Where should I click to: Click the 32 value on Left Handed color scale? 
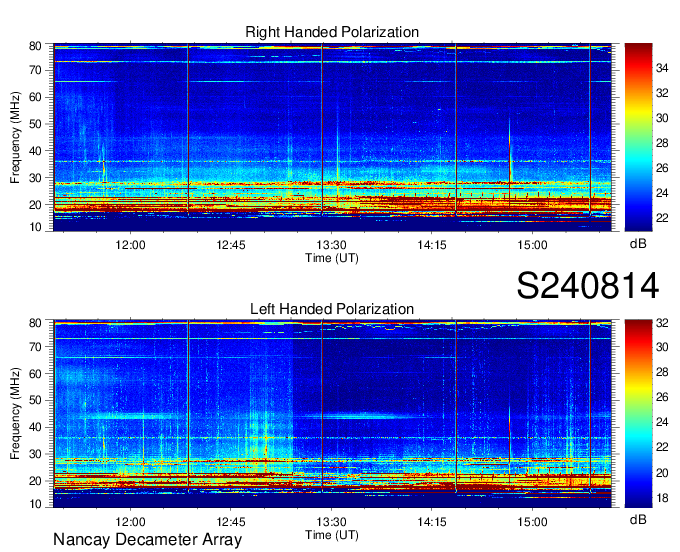click(x=662, y=323)
